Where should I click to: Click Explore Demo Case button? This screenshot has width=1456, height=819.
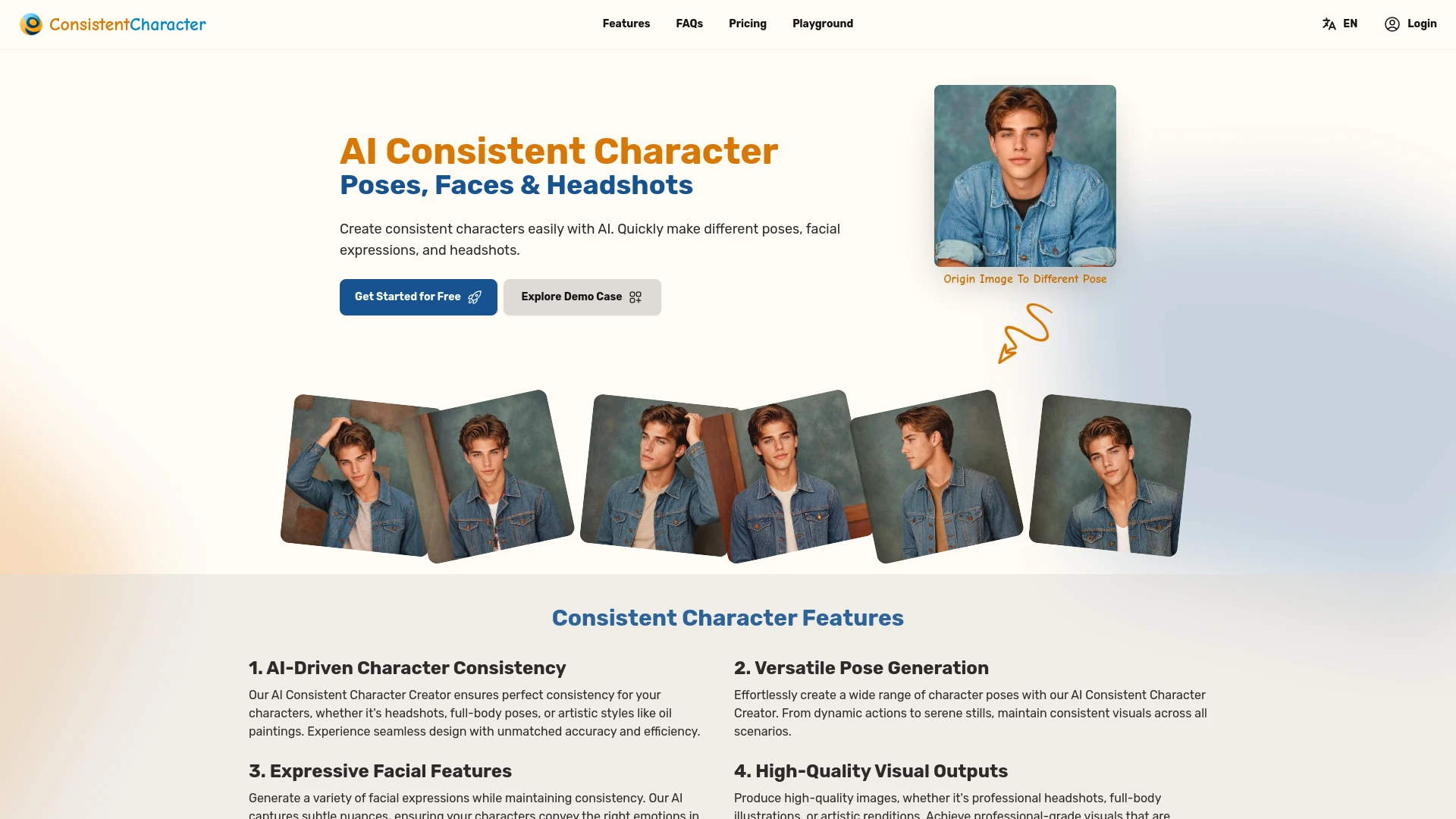[x=582, y=296]
